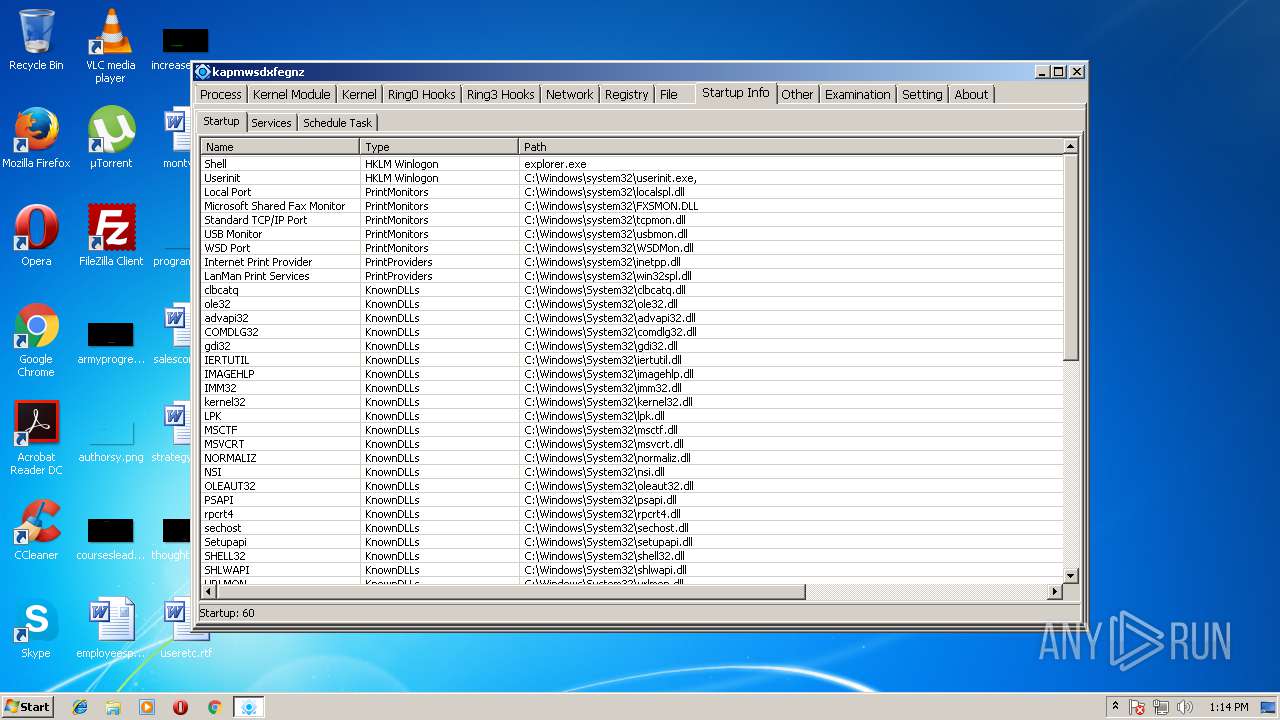
Task: Select the LanMan Print Services row
Action: pyautogui.click(x=631, y=276)
